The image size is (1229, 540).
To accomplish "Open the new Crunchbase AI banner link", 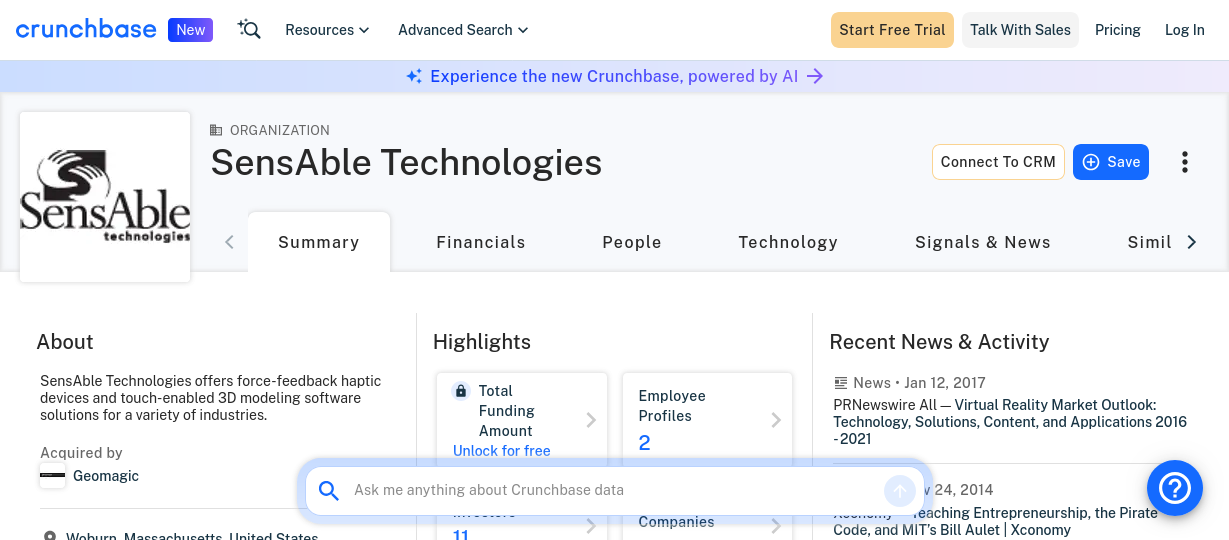I will click(x=614, y=76).
